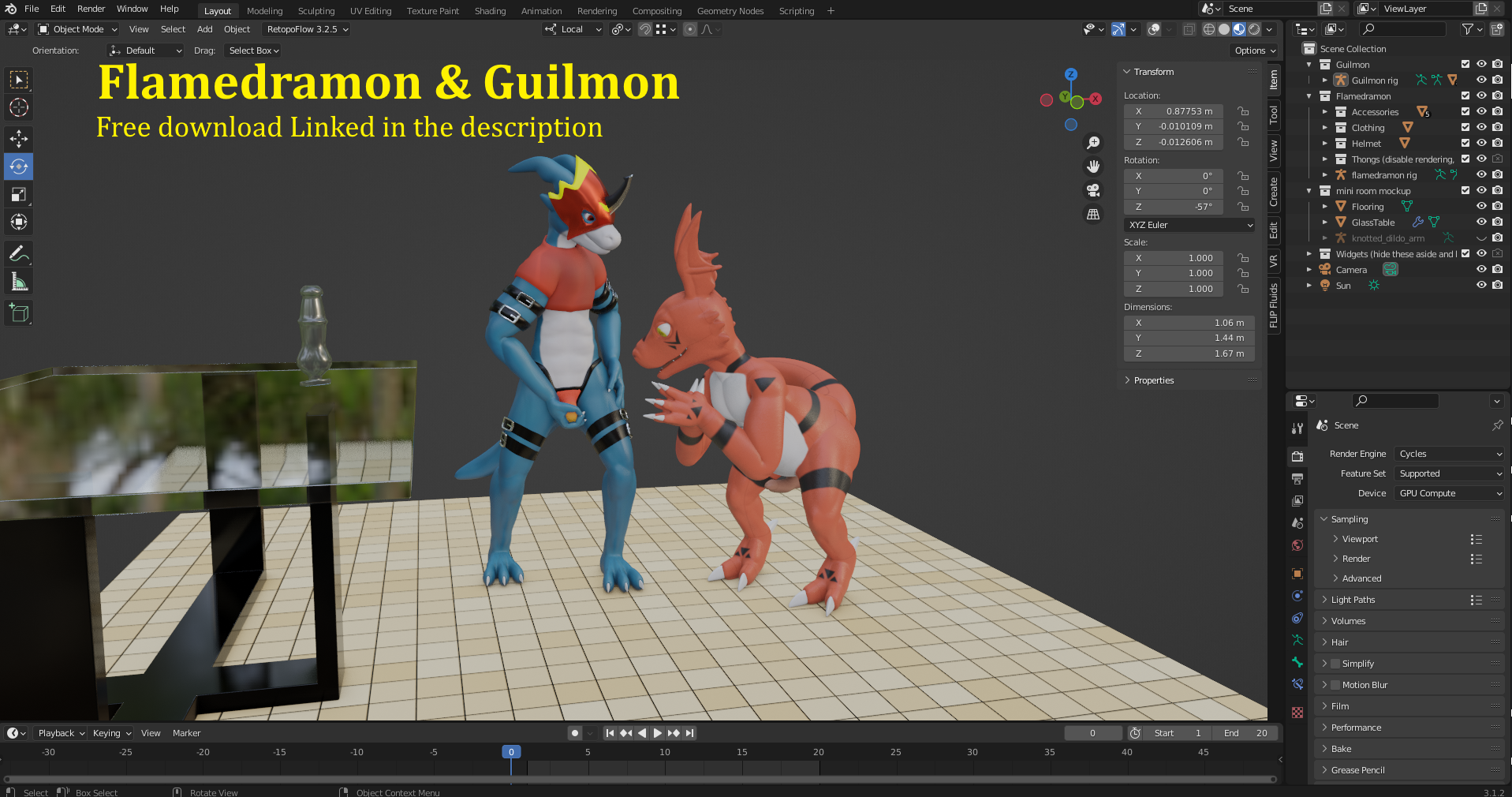This screenshot has height=797, width=1512.
Task: Enable the Simplify checkbox
Action: (1335, 664)
